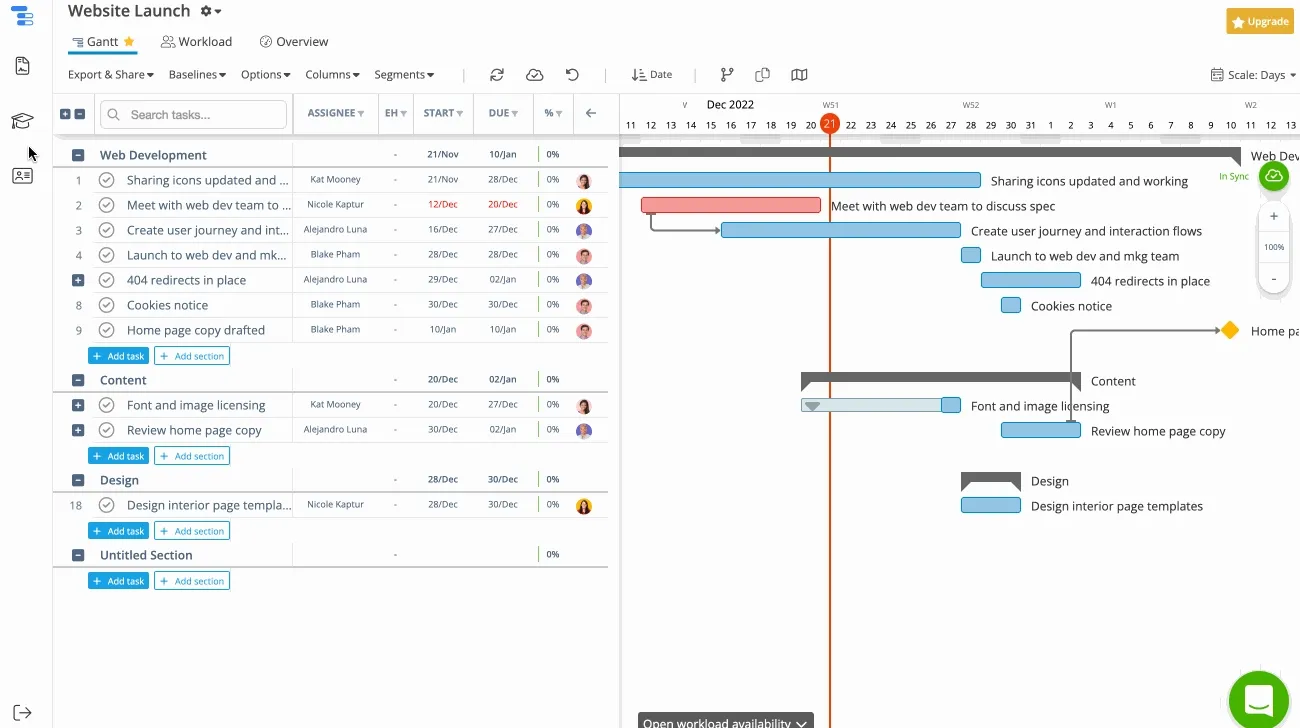Mark Design interior page templates complete

(x=107, y=505)
